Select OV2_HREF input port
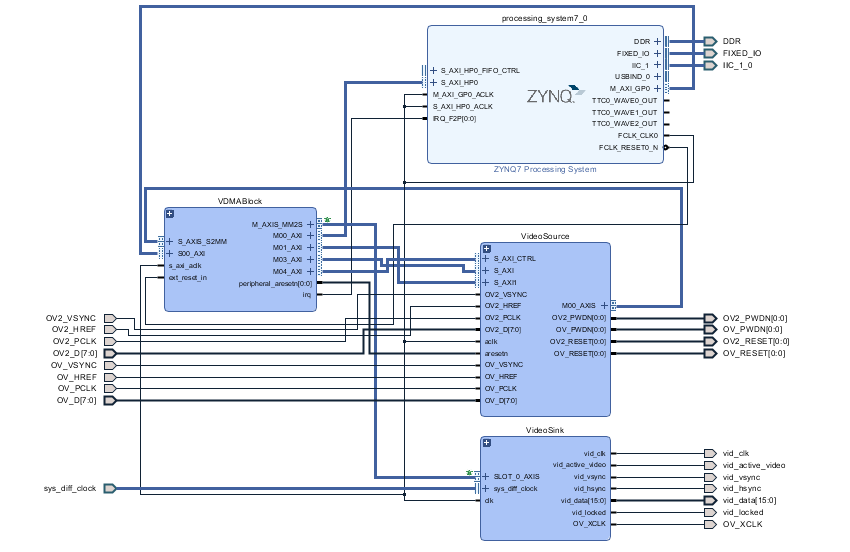Image resolution: width=850 pixels, height=552 pixels. click(110, 329)
